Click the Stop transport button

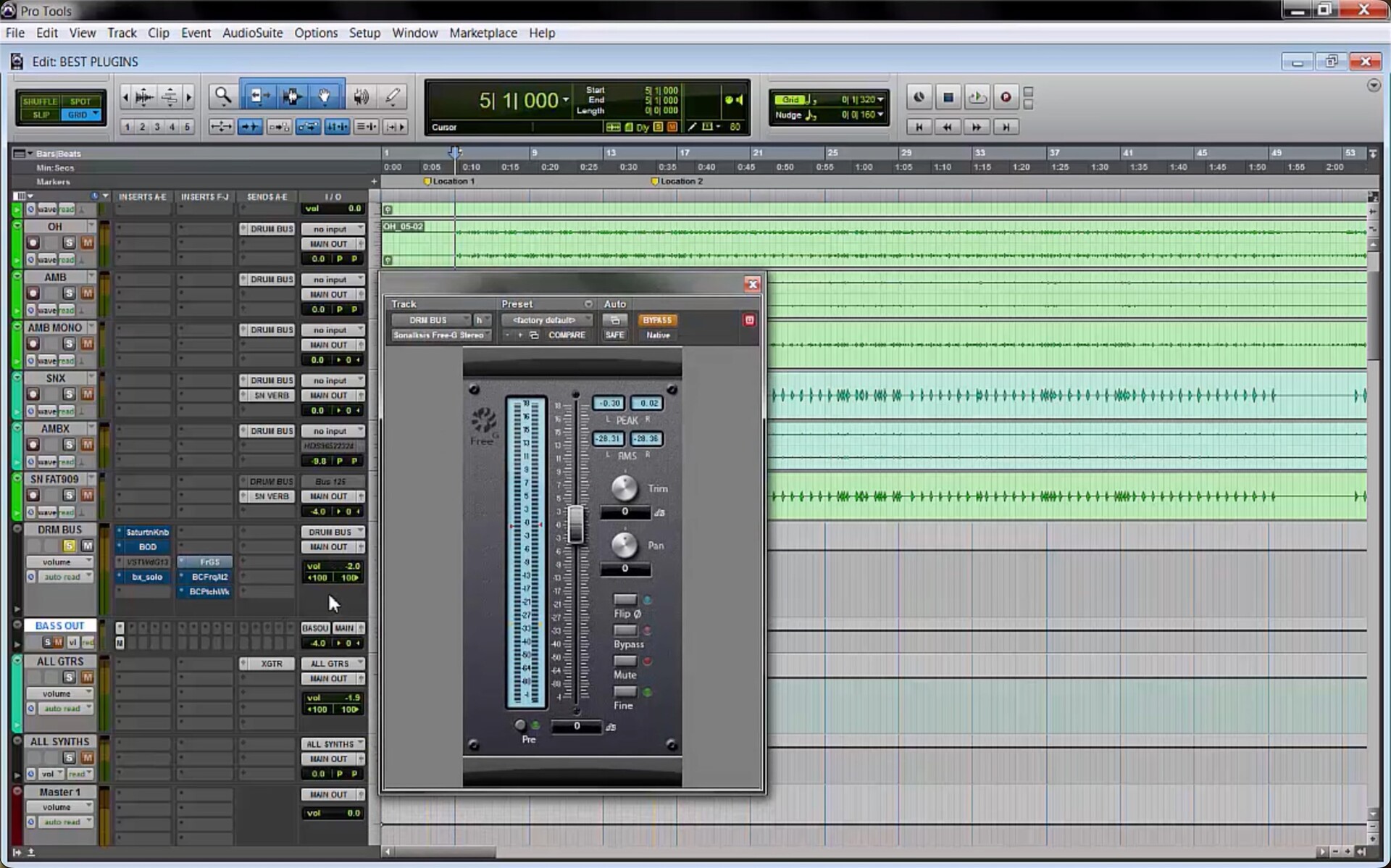948,97
